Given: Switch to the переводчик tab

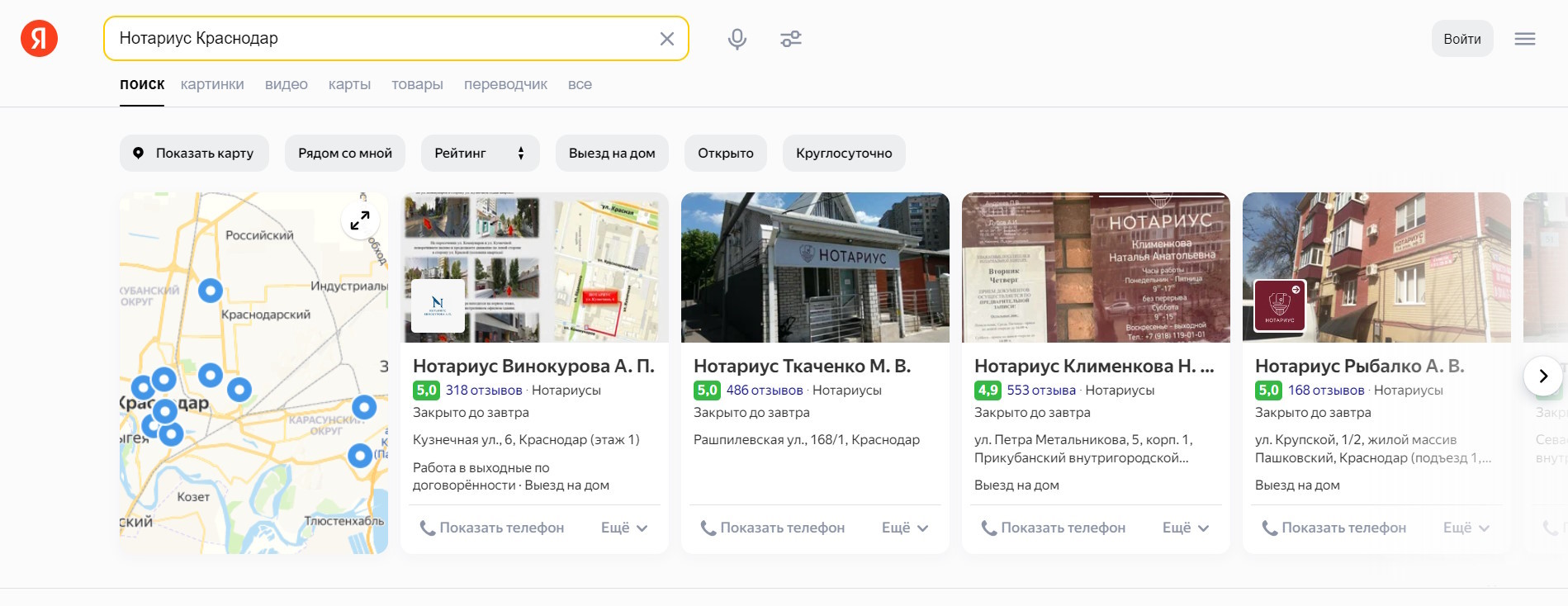Looking at the screenshot, I should [x=505, y=84].
